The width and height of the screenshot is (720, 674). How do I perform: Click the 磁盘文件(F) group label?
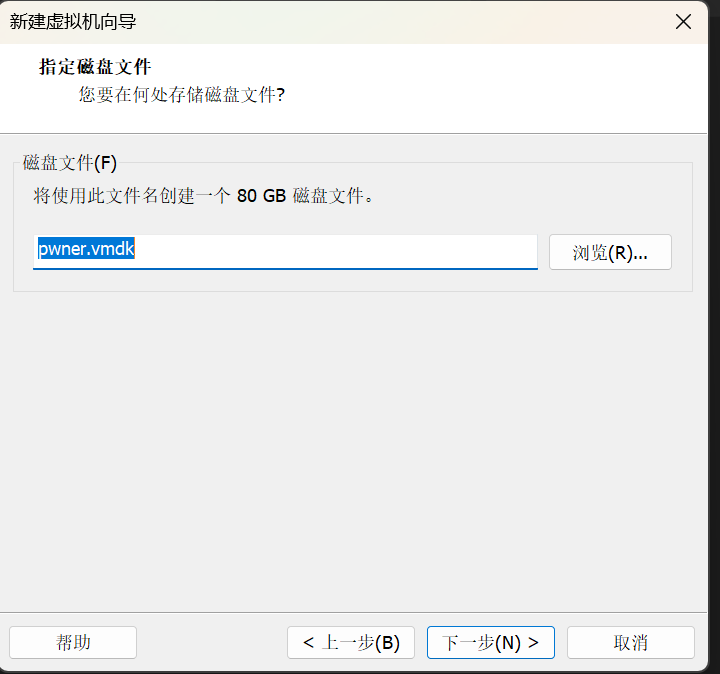[70, 163]
